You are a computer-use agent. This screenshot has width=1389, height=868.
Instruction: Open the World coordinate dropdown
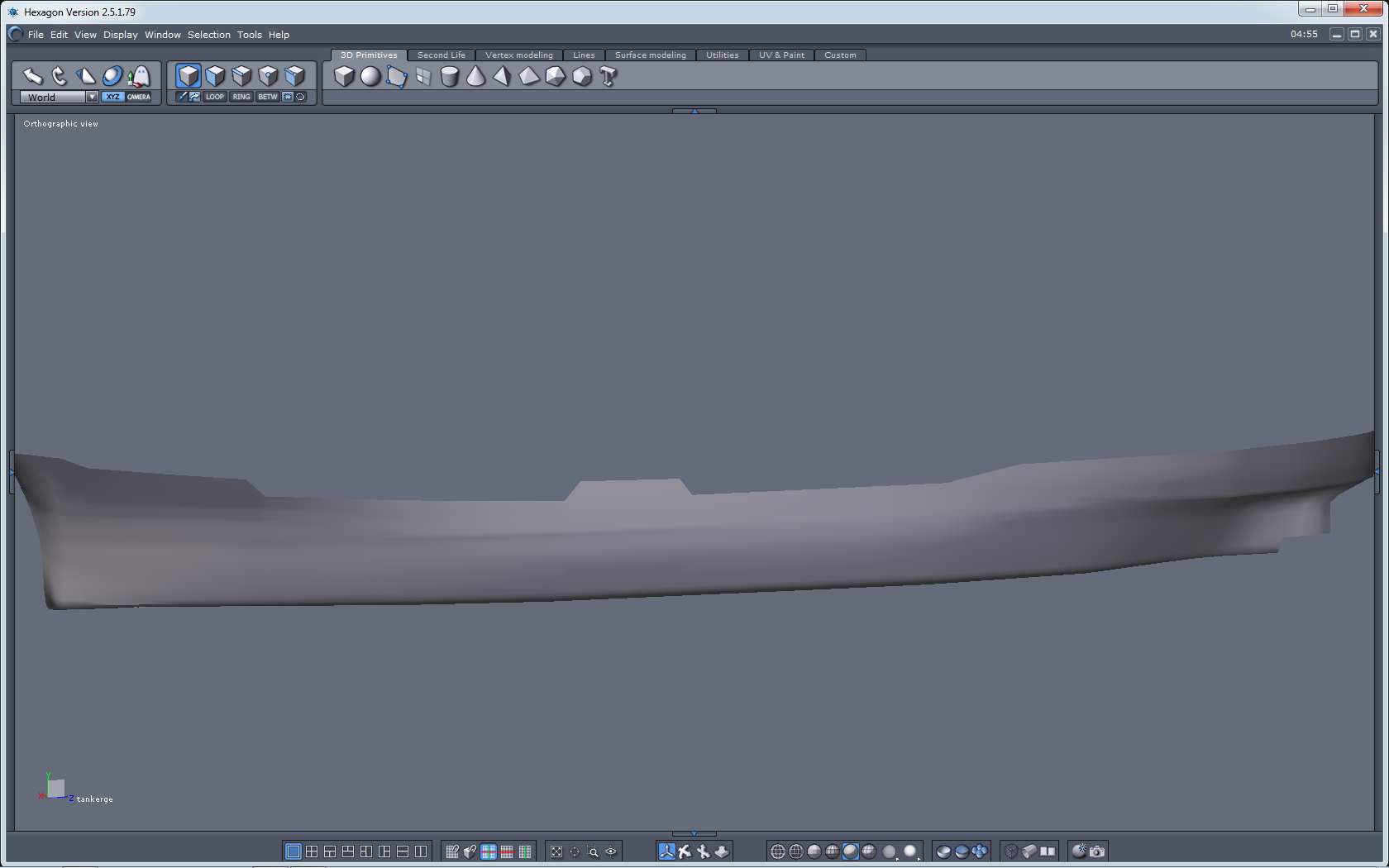pyautogui.click(x=59, y=97)
